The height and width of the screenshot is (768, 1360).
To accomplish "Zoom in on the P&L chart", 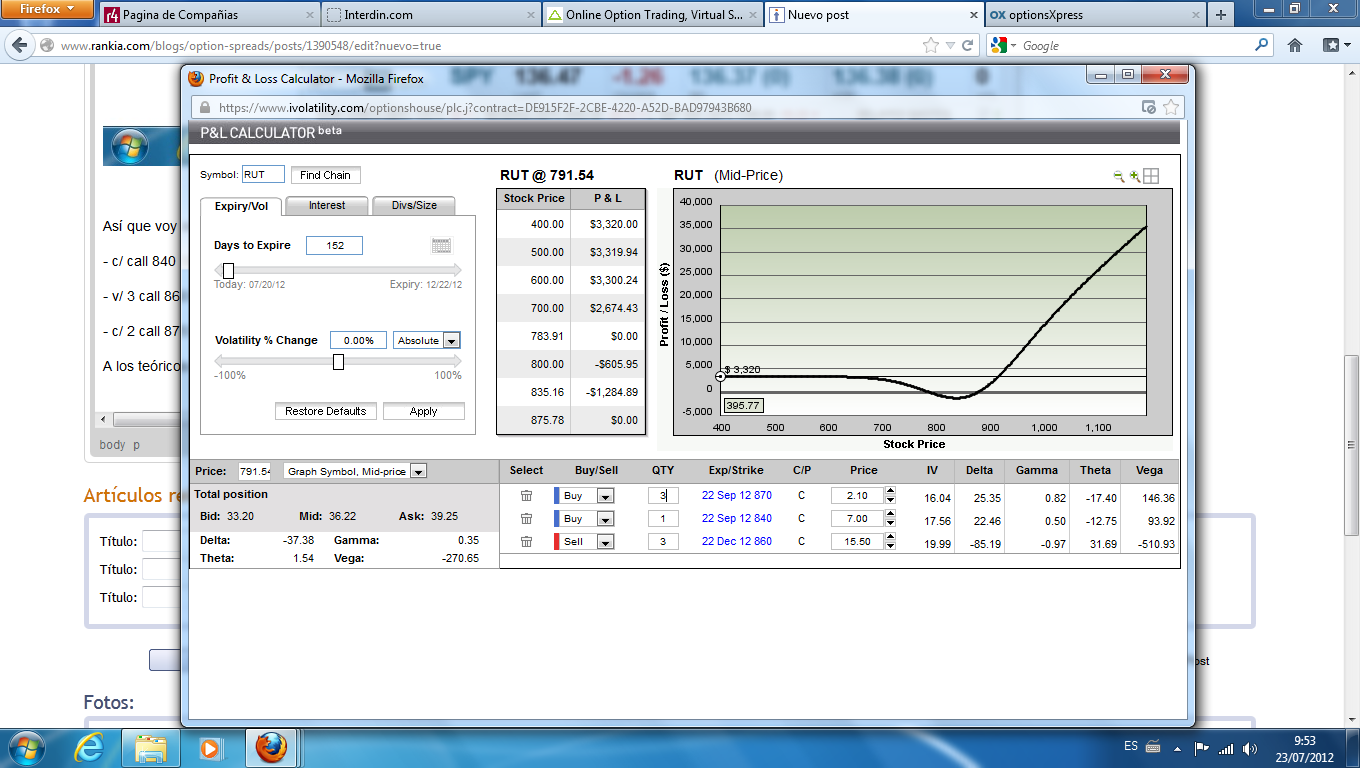I will (1135, 176).
